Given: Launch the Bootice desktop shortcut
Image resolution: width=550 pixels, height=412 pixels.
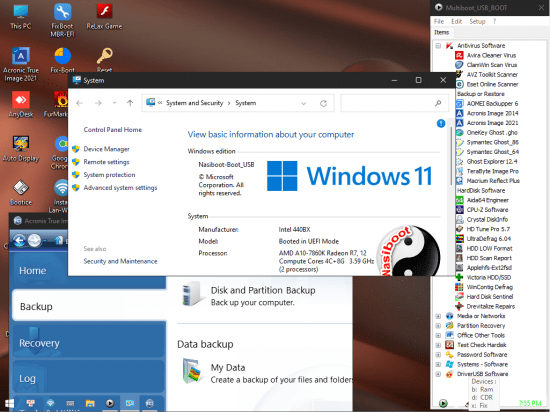Looking at the screenshot, I should pyautogui.click(x=21, y=193).
